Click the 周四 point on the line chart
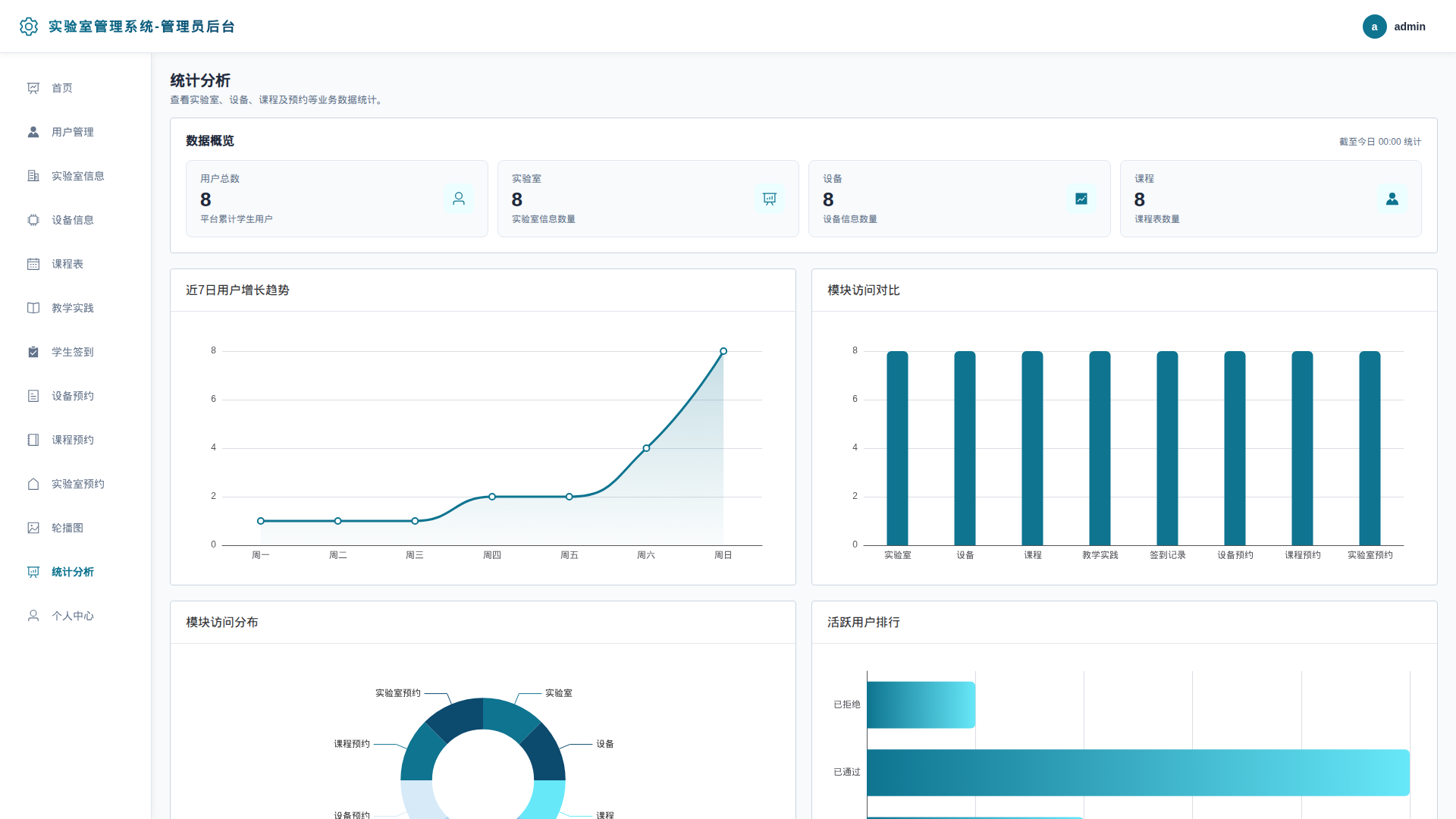1456x819 pixels. [492, 497]
